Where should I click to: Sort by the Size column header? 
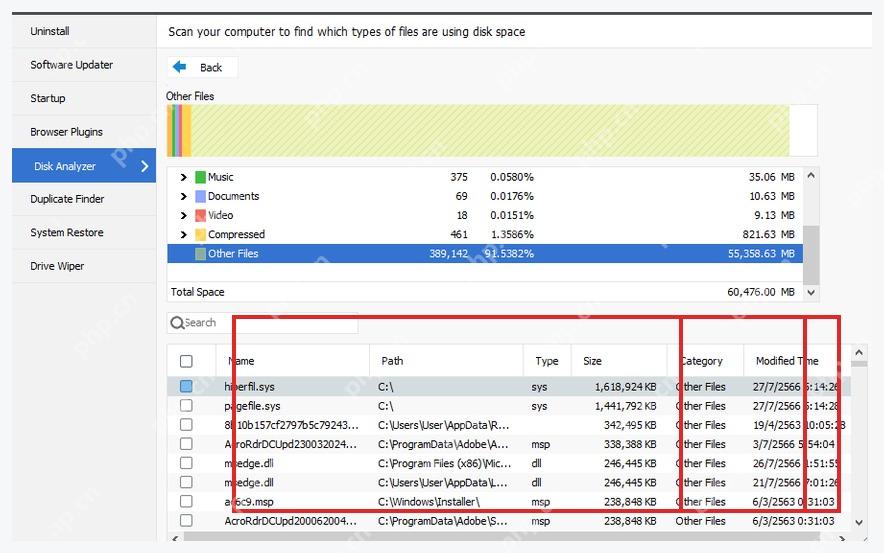(619, 361)
